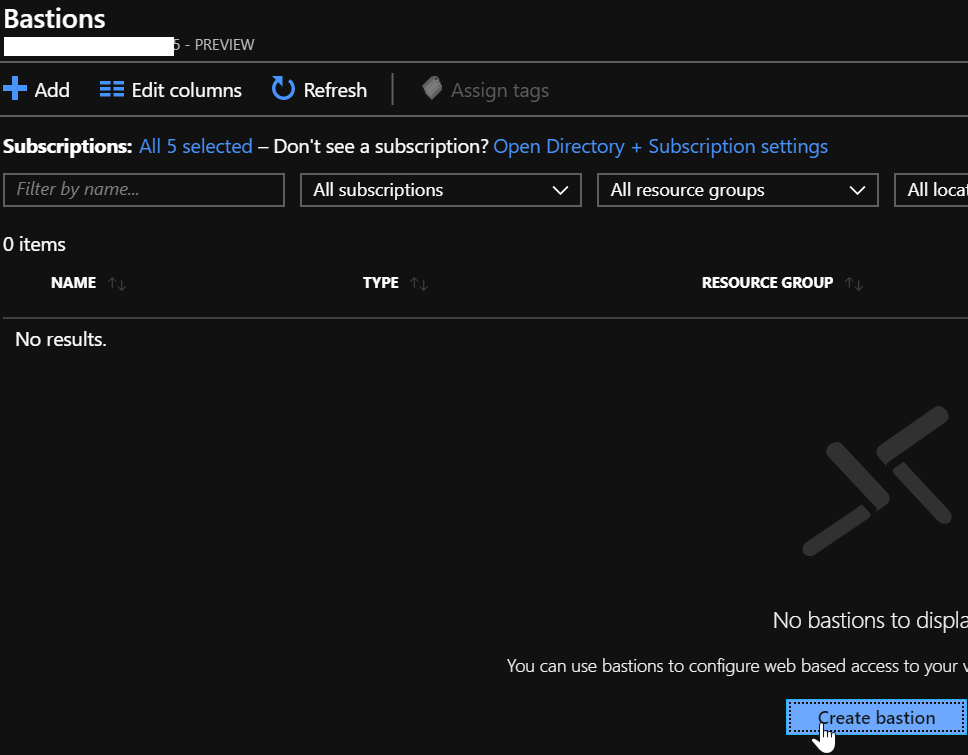Click the grey Assign tags icon
The width and height of the screenshot is (968, 755).
pyautogui.click(x=432, y=89)
